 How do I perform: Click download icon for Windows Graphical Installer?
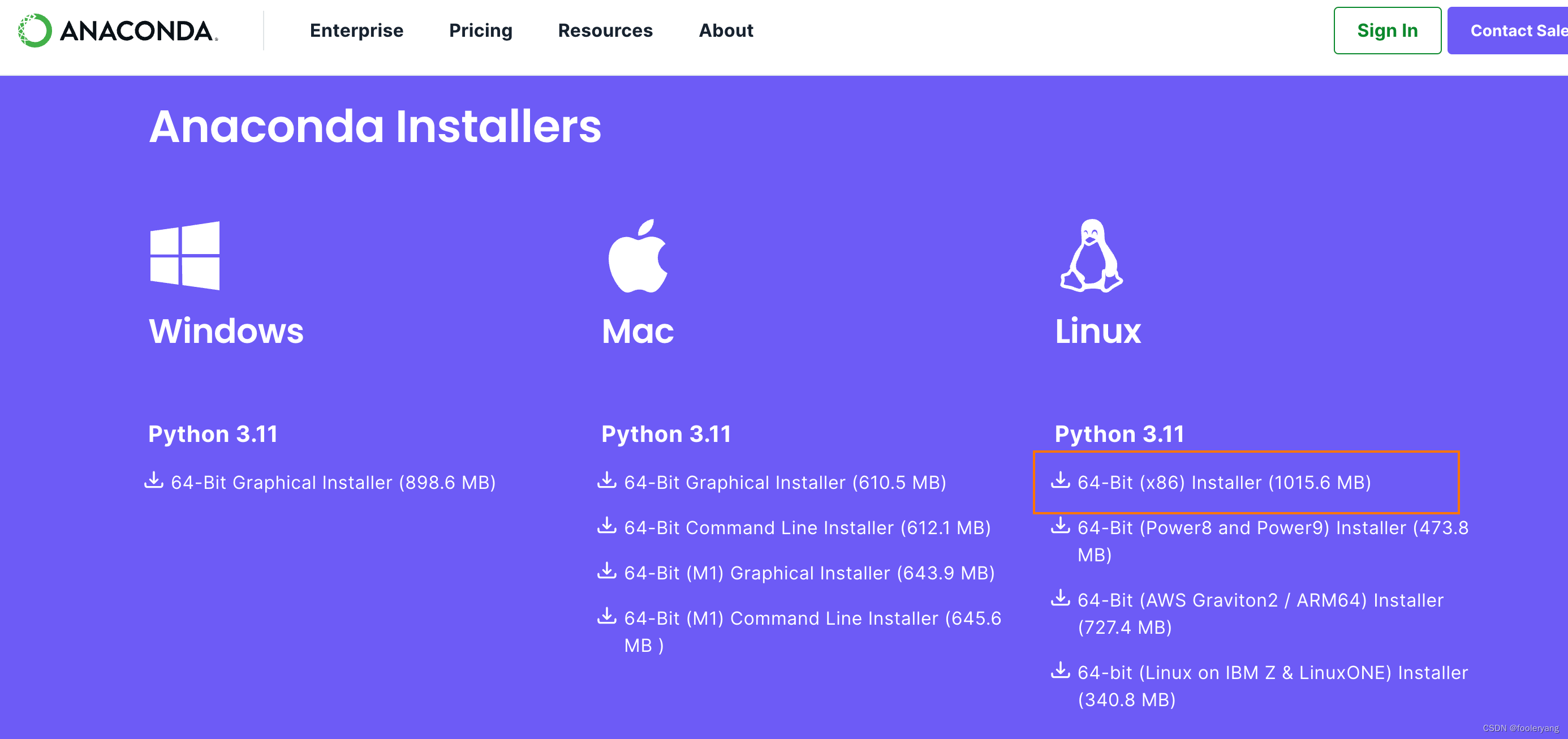coord(153,480)
